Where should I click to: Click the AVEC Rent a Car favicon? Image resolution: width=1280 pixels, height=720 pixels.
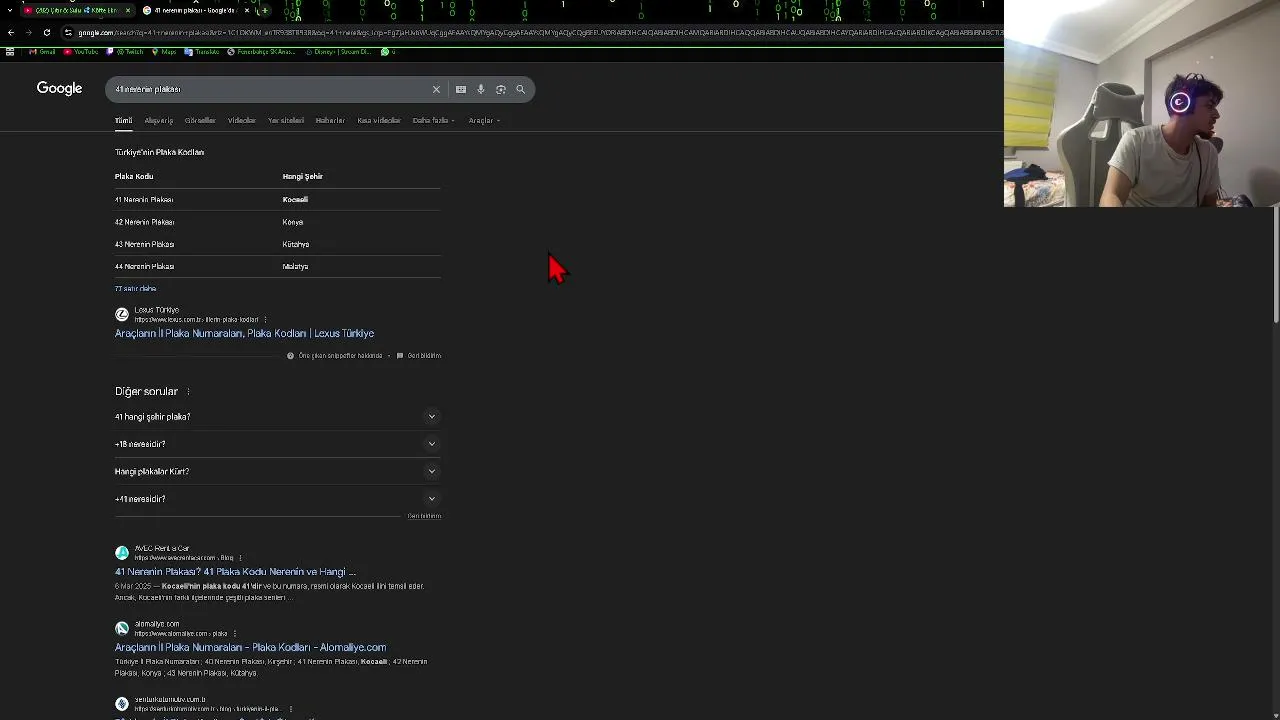122,553
